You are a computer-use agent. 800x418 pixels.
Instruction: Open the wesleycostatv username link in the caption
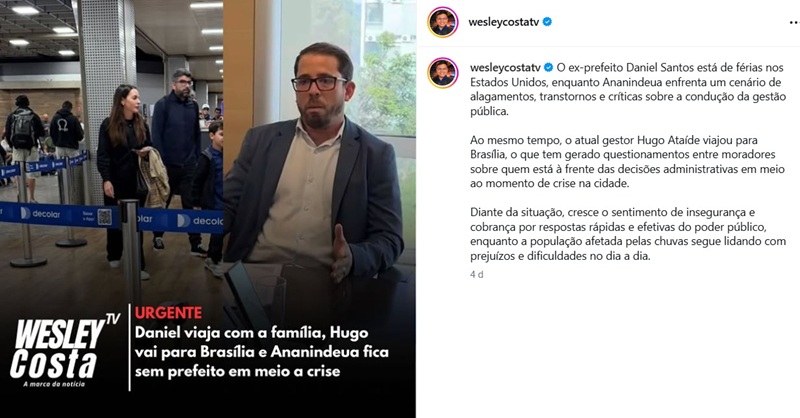tap(505, 67)
